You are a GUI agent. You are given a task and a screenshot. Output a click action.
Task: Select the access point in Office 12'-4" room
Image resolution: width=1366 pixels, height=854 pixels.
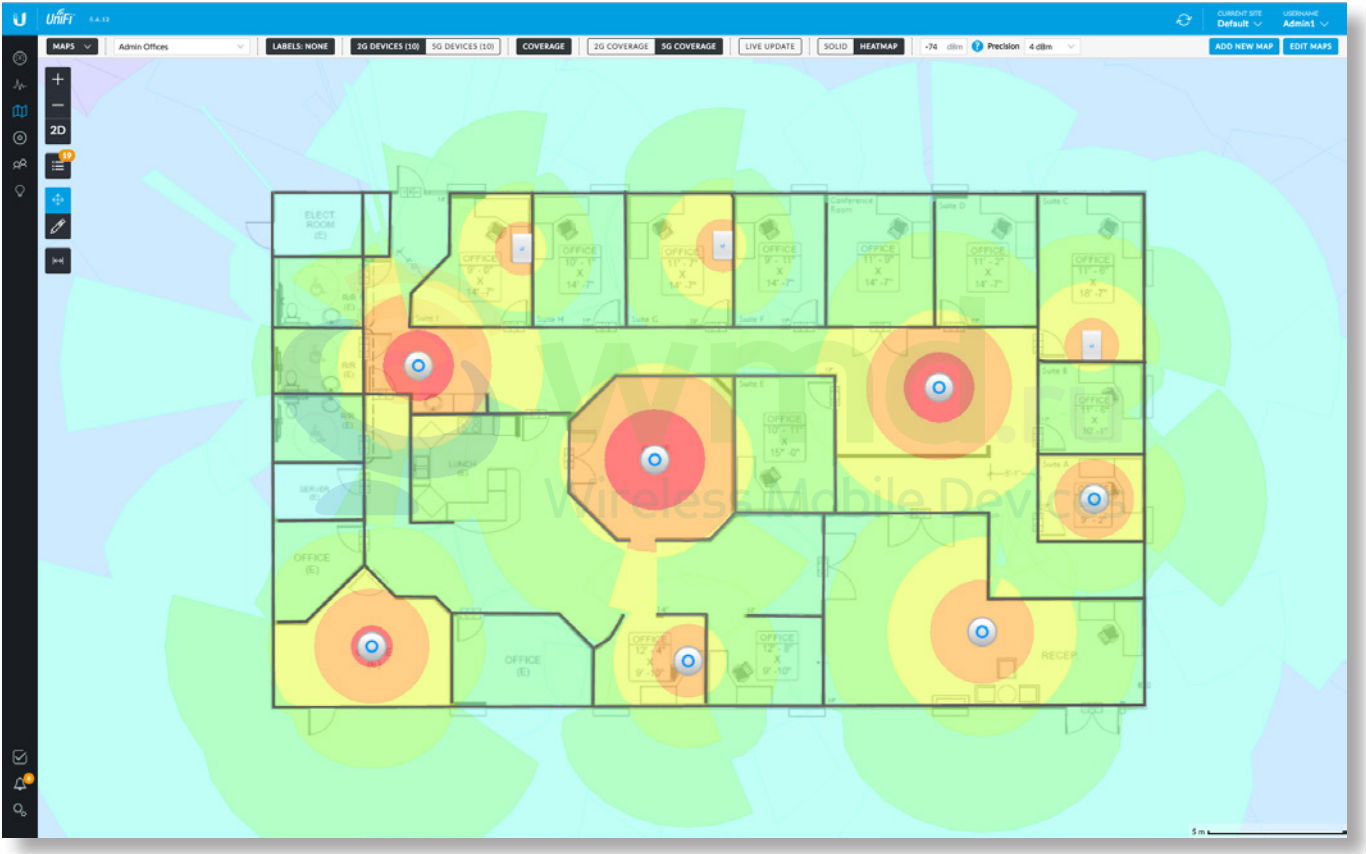(687, 660)
